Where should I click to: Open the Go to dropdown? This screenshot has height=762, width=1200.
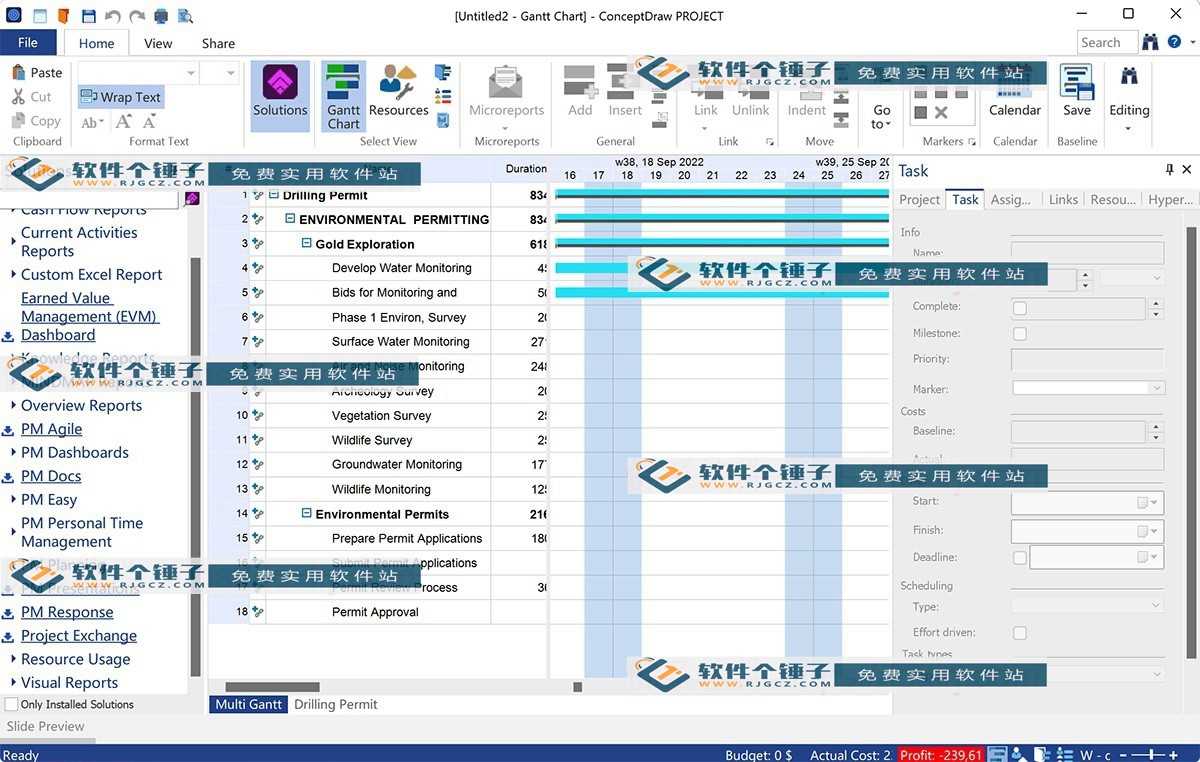[x=881, y=116]
